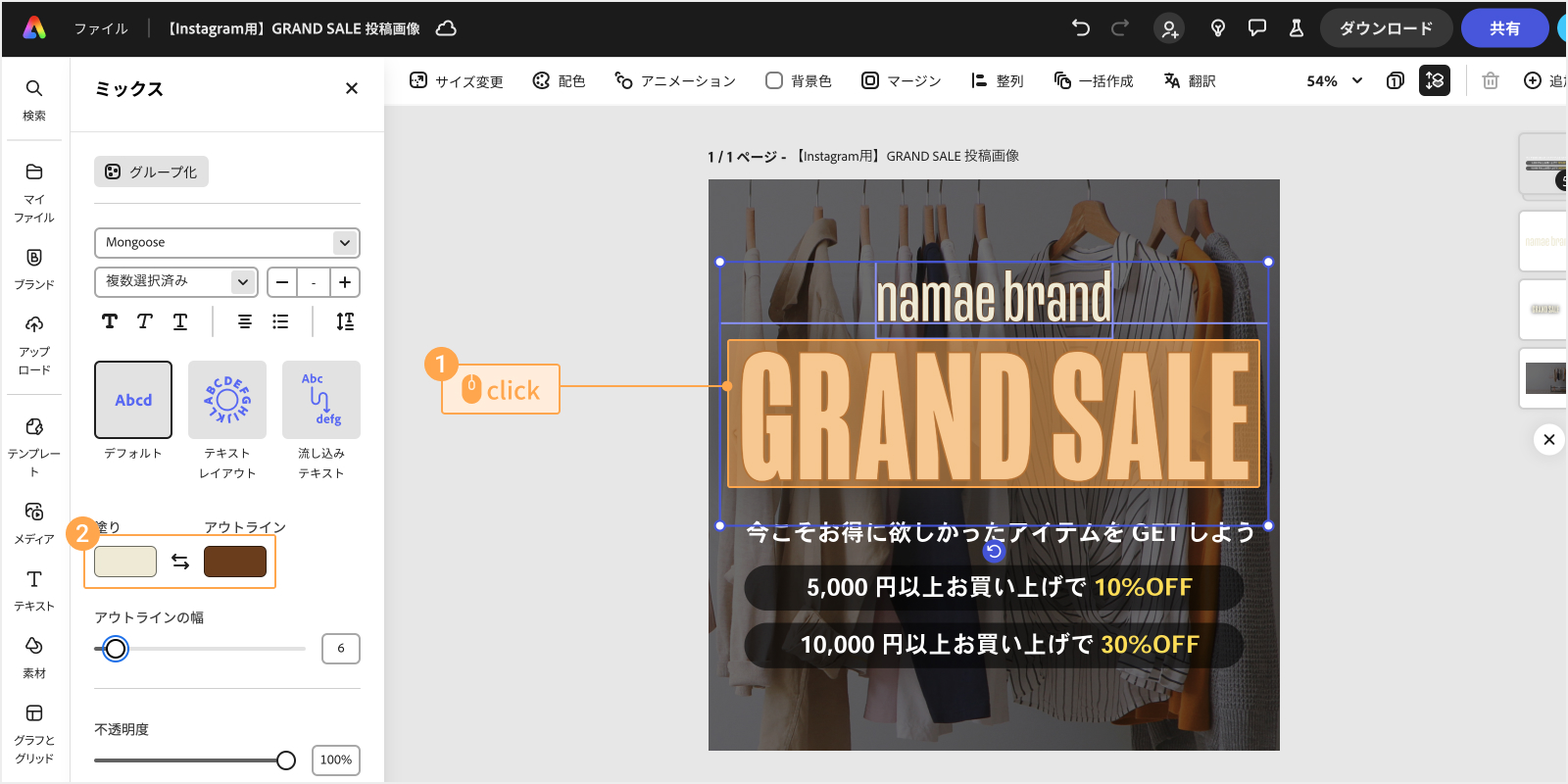Open 一括作成 in the toolbar

(x=1094, y=81)
